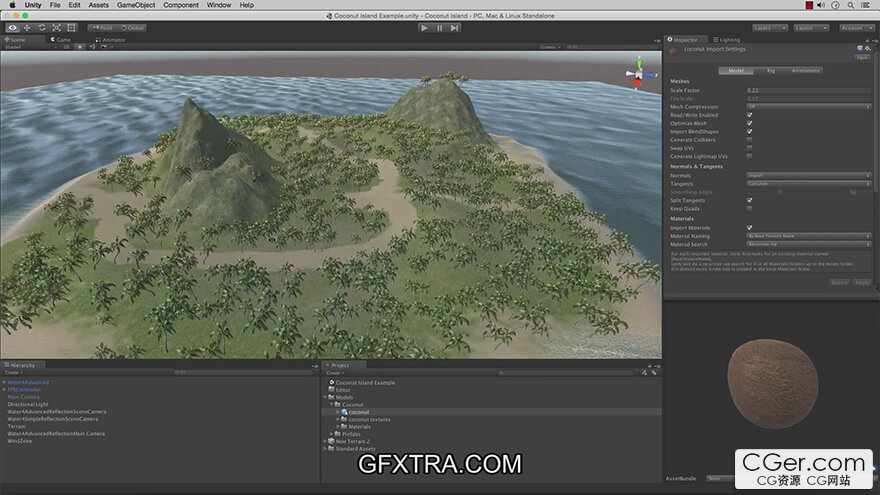Select the Hand tool in the toolbar
The height and width of the screenshot is (495, 880).
13,28
